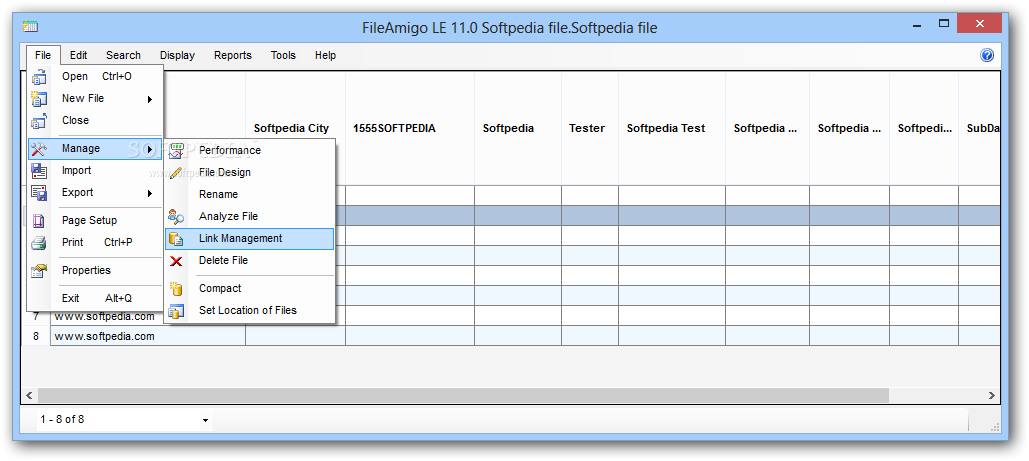
Task: Select Properties in the File menu
Action: 95,270
